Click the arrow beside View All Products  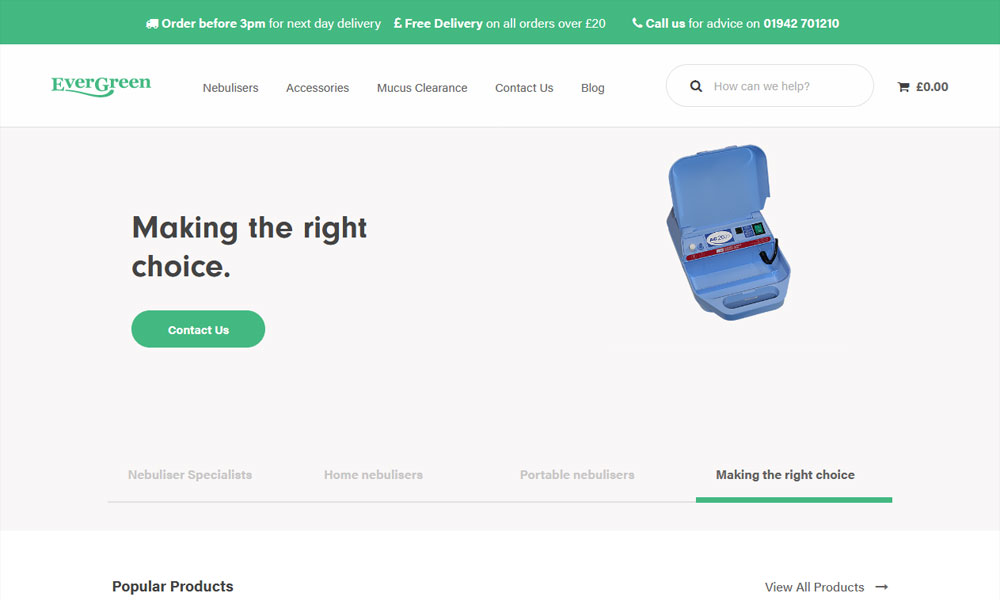tap(881, 587)
